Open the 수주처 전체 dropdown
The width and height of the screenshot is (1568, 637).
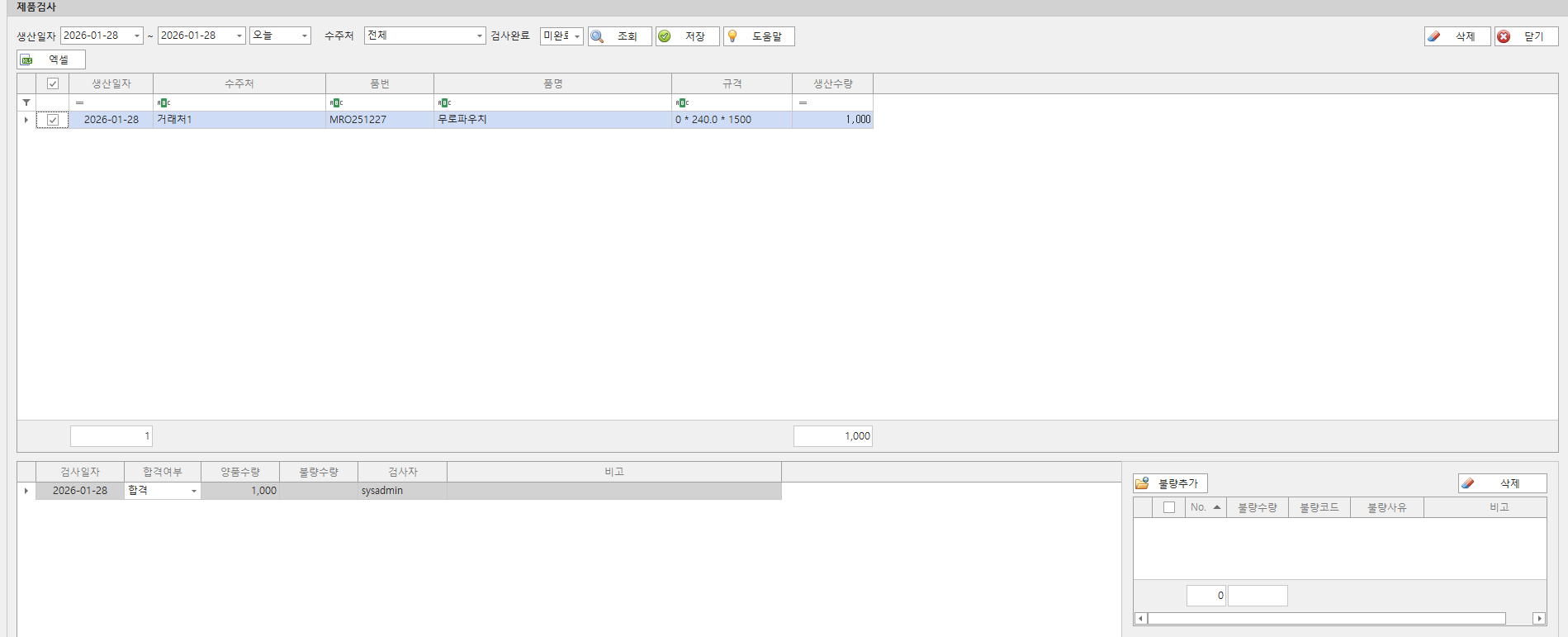click(479, 36)
